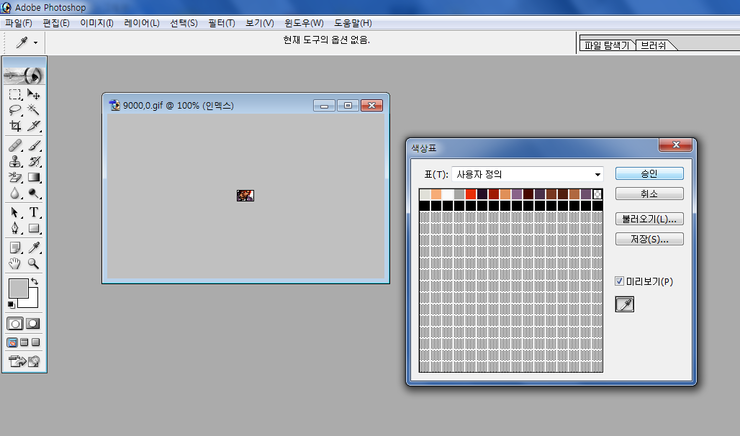This screenshot has width=740, height=436.
Task: Select the Crop tool
Action: click(x=15, y=126)
